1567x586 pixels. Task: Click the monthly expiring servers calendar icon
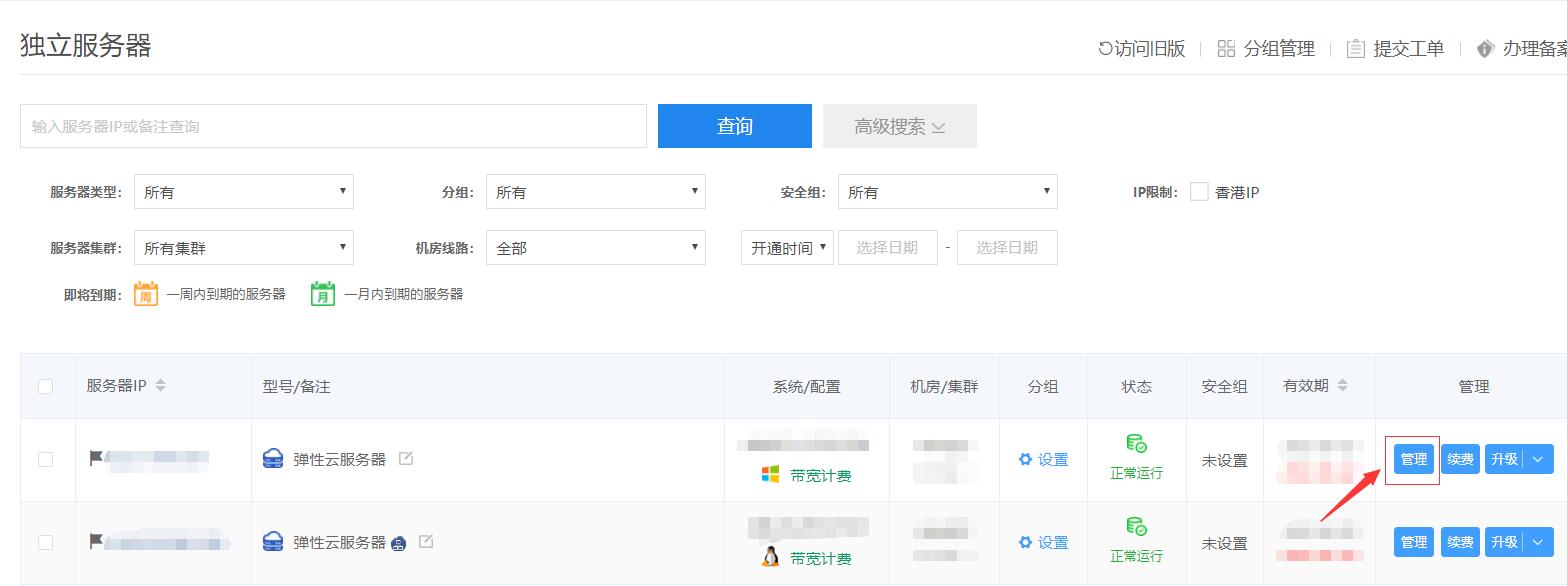323,294
